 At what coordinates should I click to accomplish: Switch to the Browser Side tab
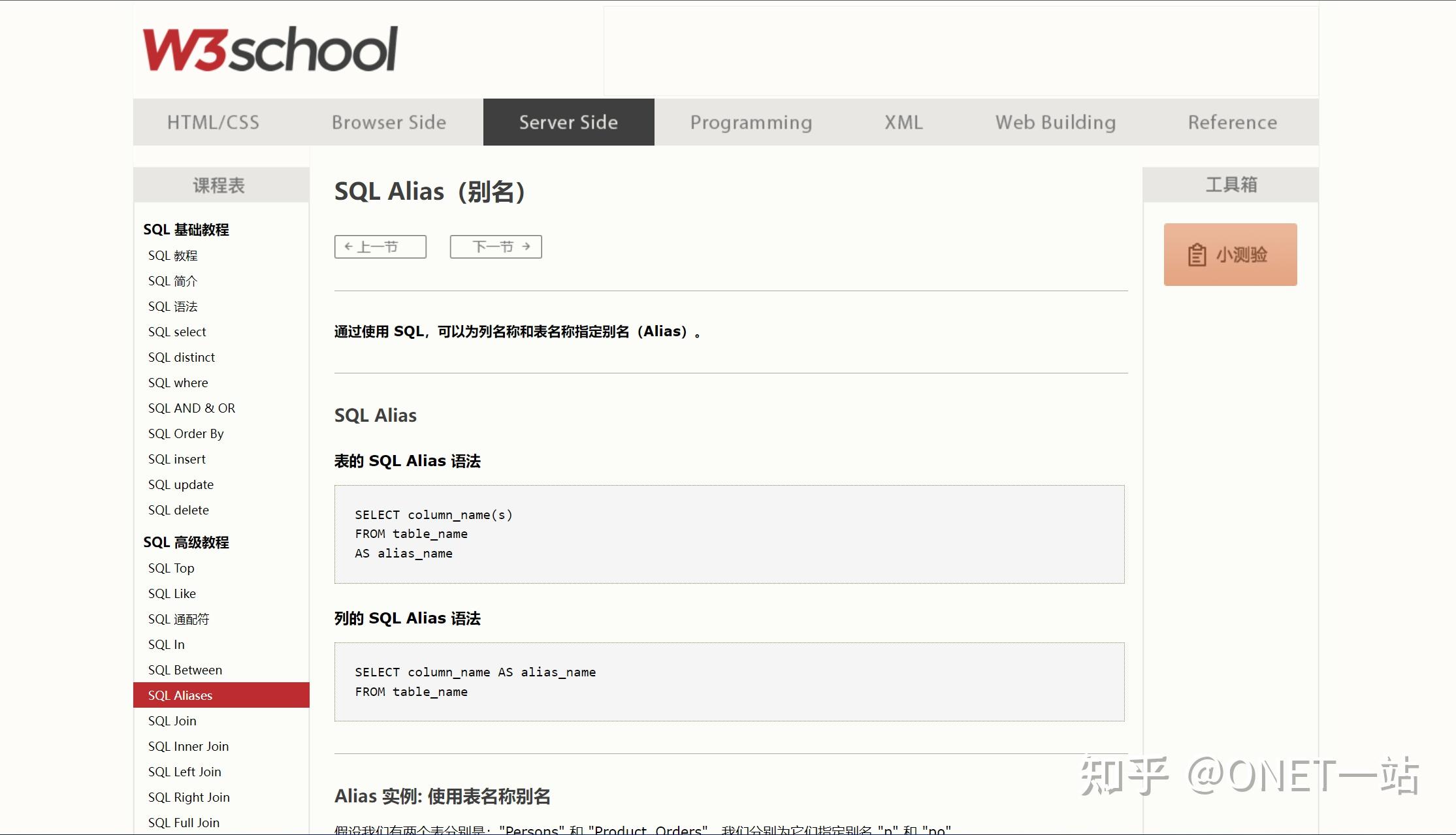pyautogui.click(x=389, y=122)
